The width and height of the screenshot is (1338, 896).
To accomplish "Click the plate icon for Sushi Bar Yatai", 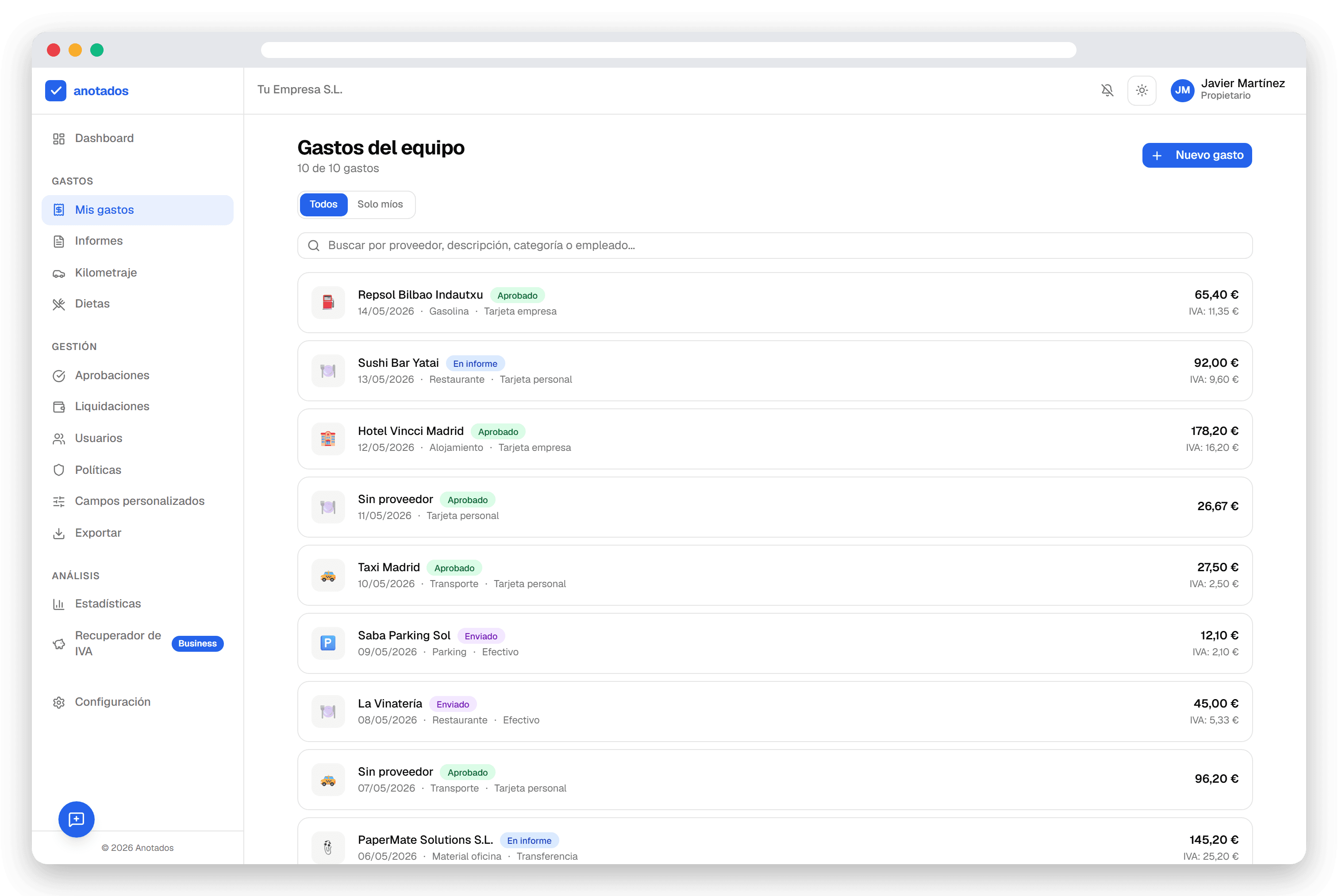I will [328, 371].
